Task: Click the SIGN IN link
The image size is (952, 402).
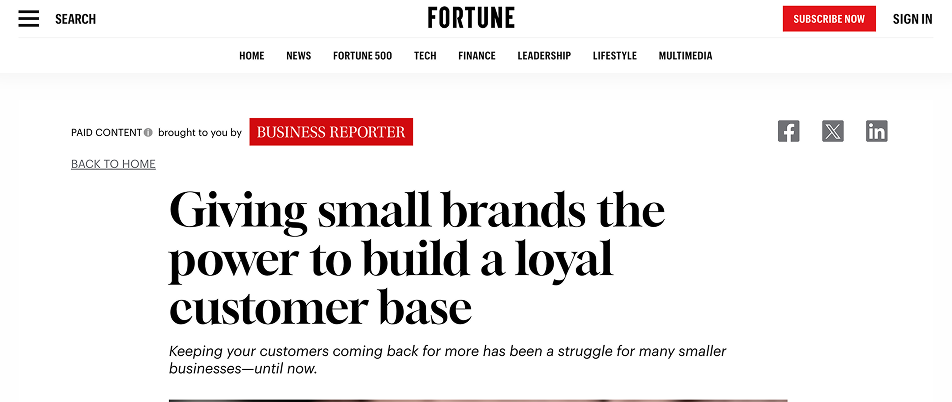Action: tap(912, 19)
